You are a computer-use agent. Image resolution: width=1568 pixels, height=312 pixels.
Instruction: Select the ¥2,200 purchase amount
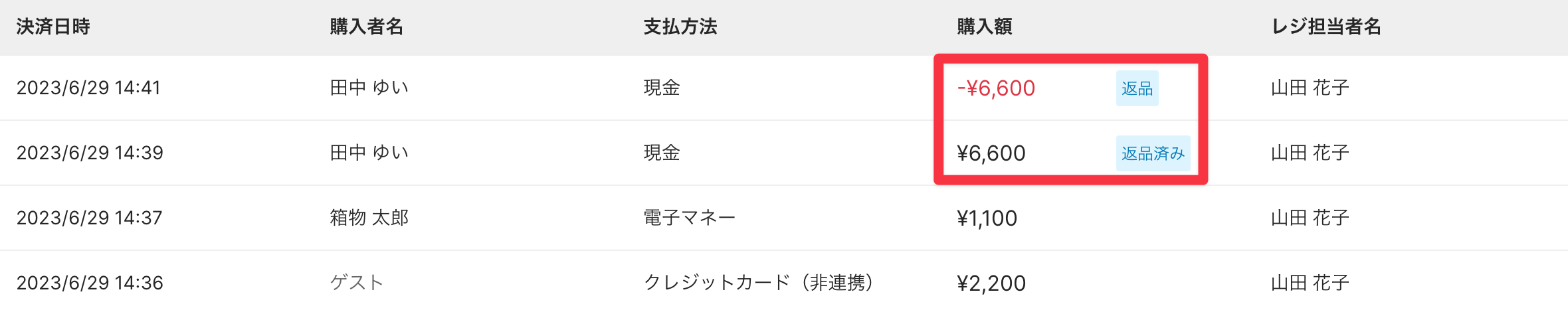991,283
